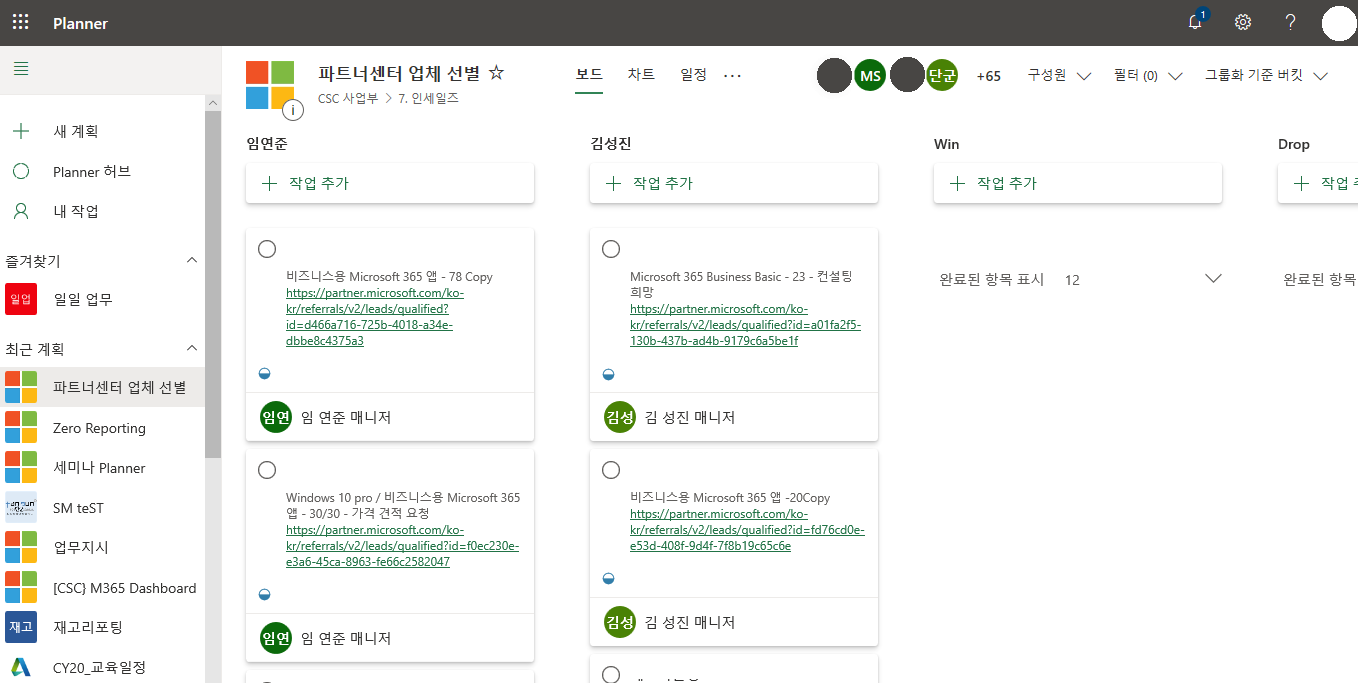Open the 일일 업무 red plan icon

pos(21,299)
